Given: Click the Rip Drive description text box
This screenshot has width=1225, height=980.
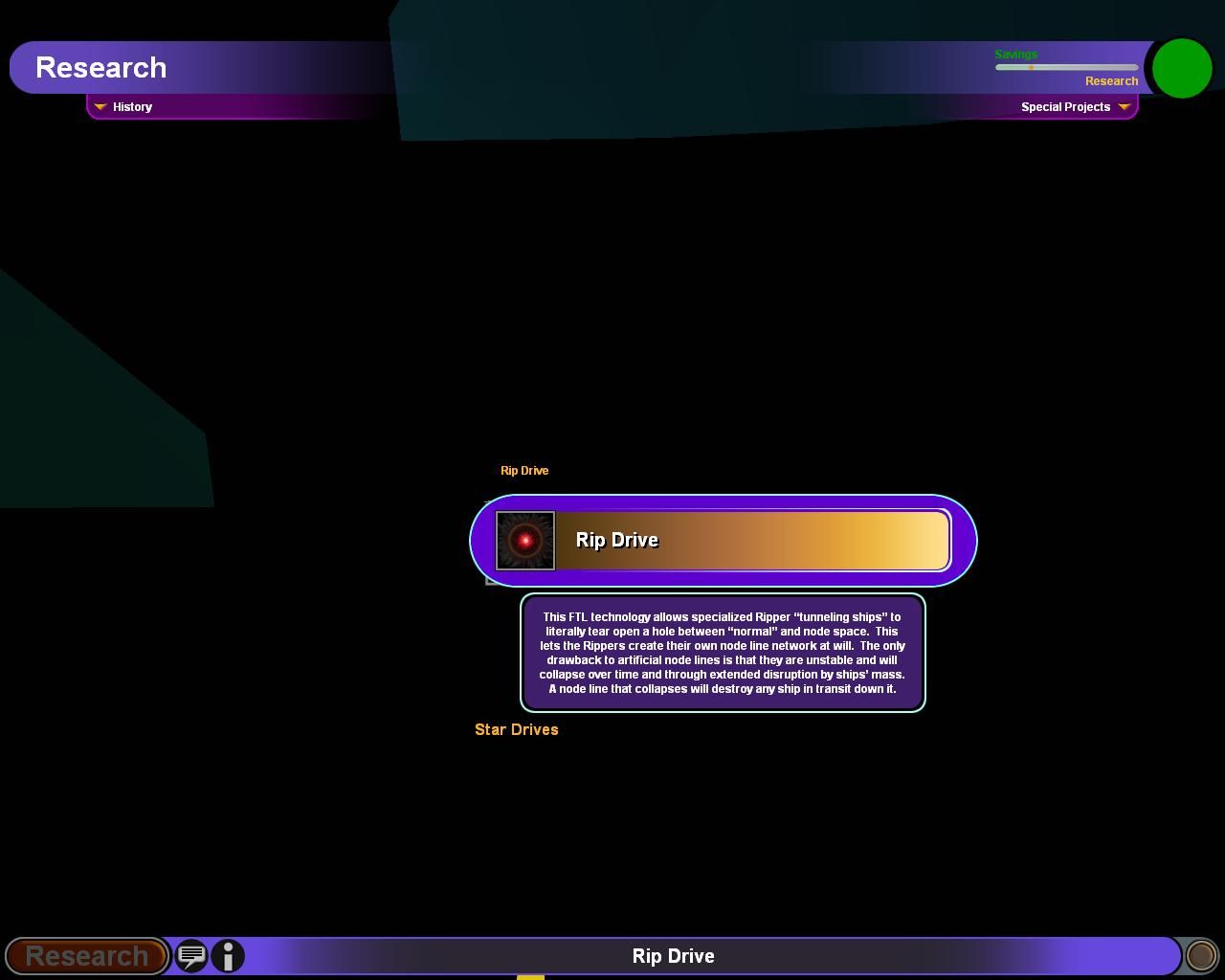Looking at the screenshot, I should coord(723,653).
